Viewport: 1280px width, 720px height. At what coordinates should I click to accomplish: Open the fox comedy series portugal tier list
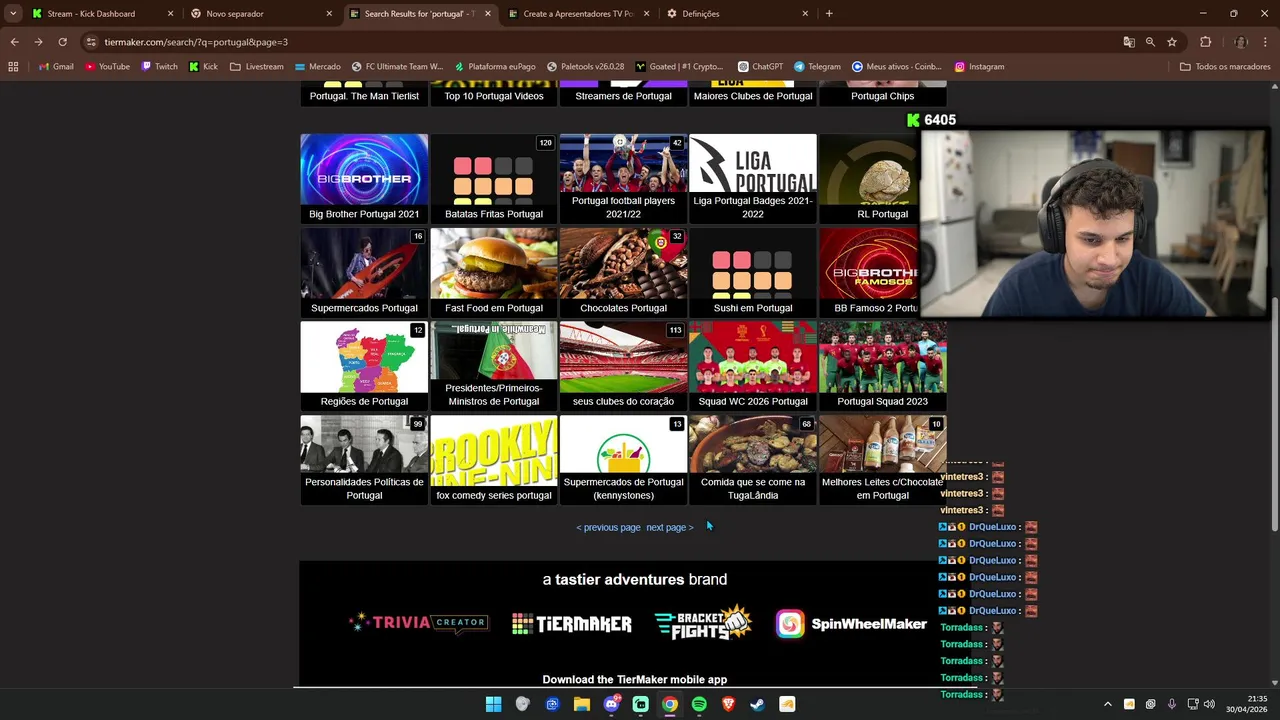494,460
